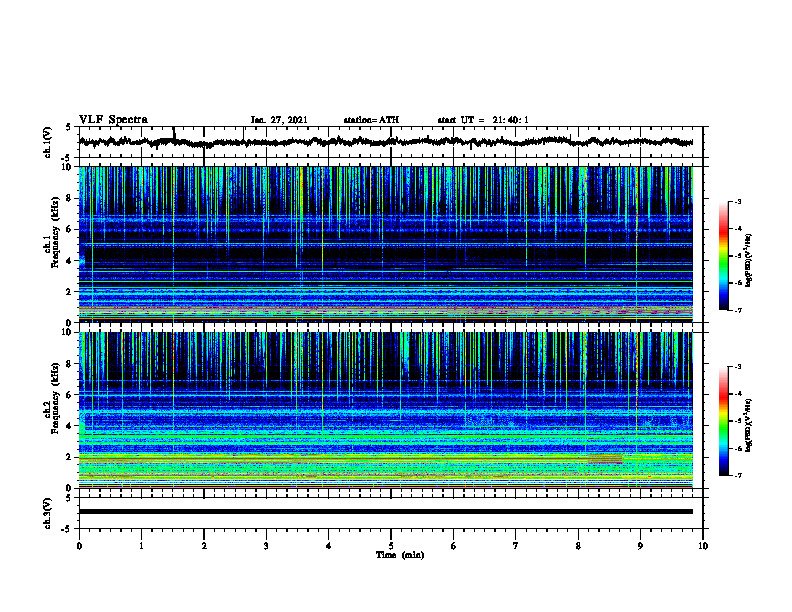Click the "5" tick on time axis

[391, 546]
